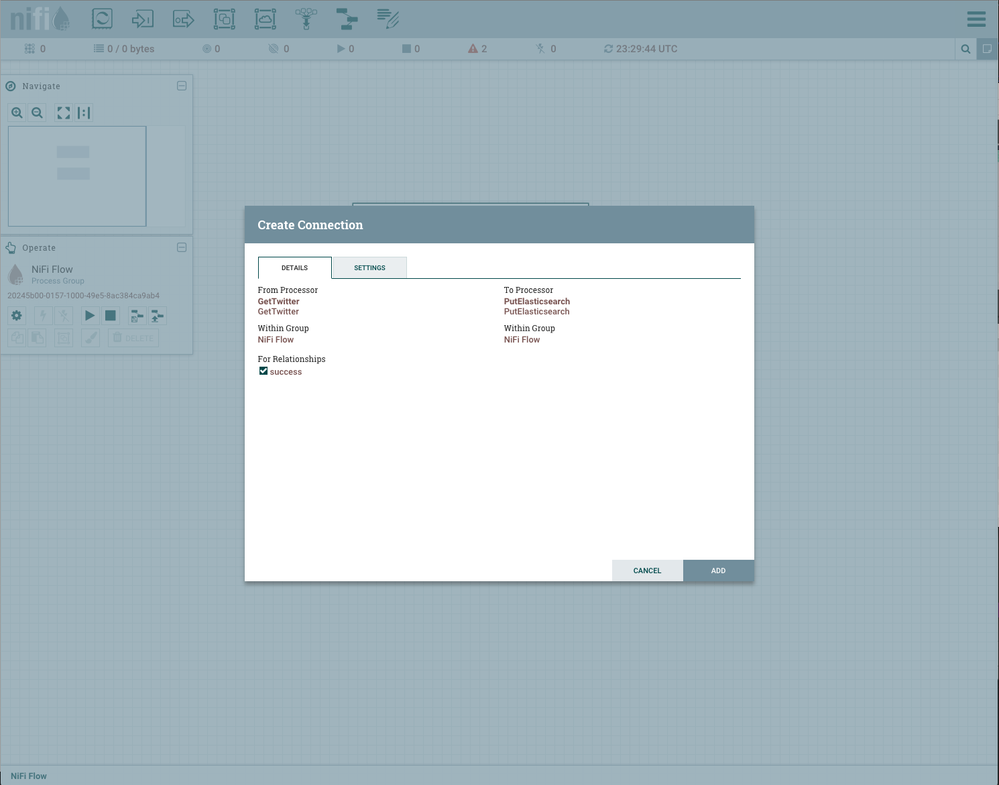Screen dimensions: 999x785
Task: Select the Details tab
Action: coord(294,268)
